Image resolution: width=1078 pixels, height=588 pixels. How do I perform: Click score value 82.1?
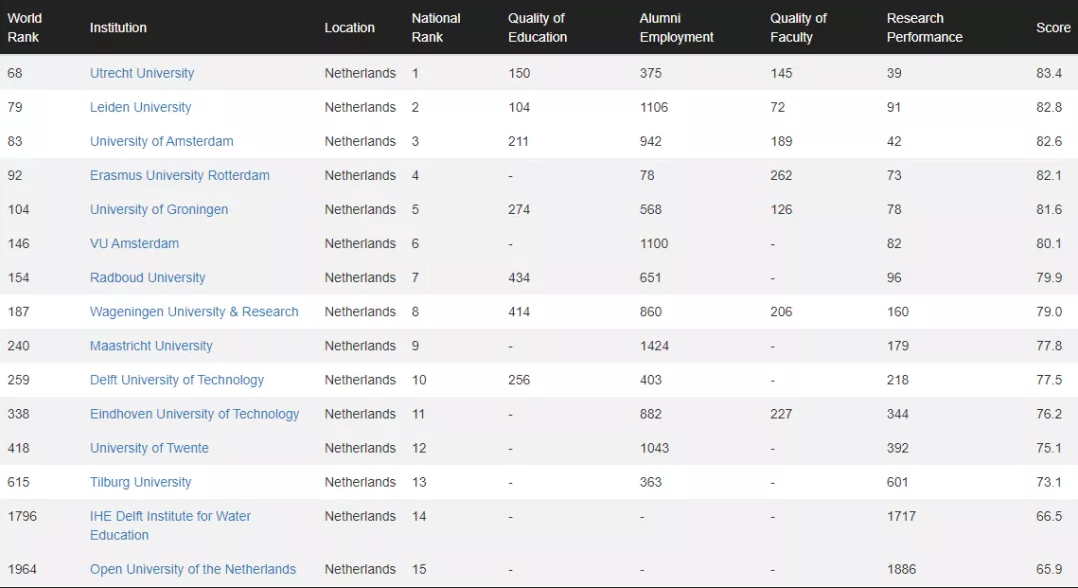(x=1049, y=175)
